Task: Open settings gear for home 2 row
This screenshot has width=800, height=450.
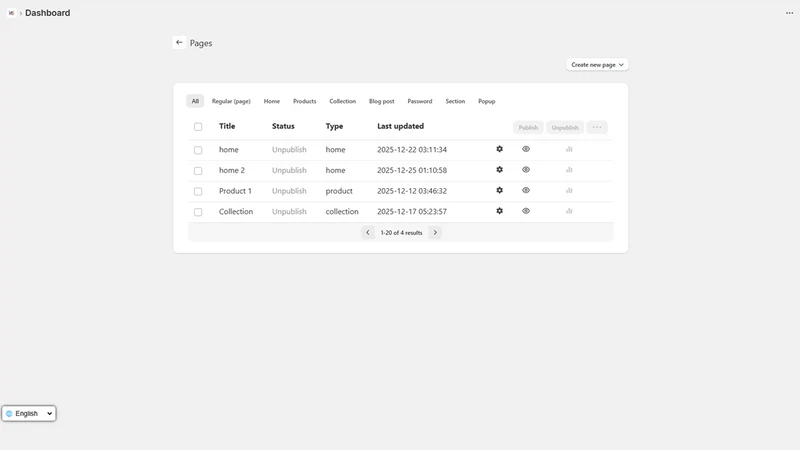Action: [x=499, y=169]
